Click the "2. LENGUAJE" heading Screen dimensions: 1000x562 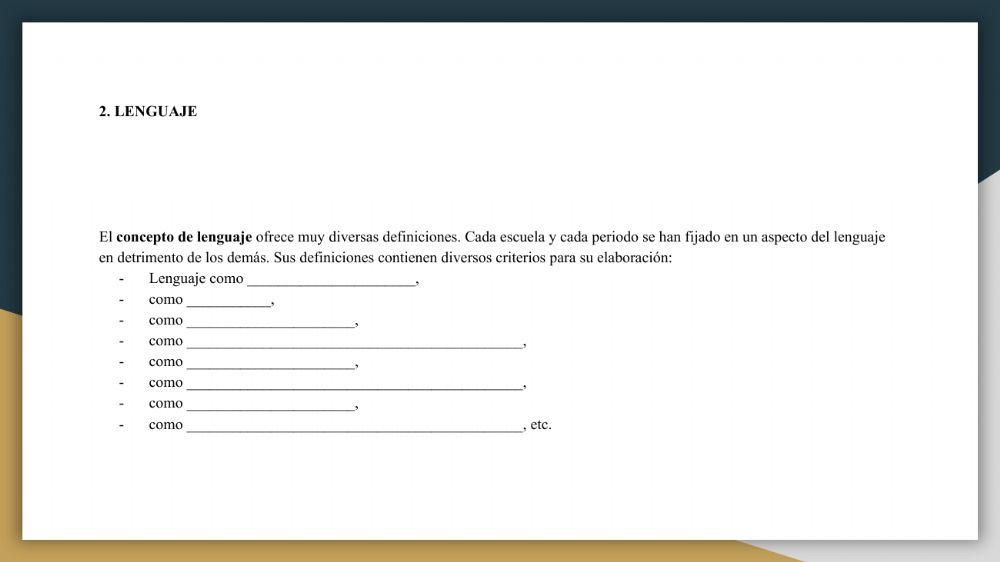148,112
